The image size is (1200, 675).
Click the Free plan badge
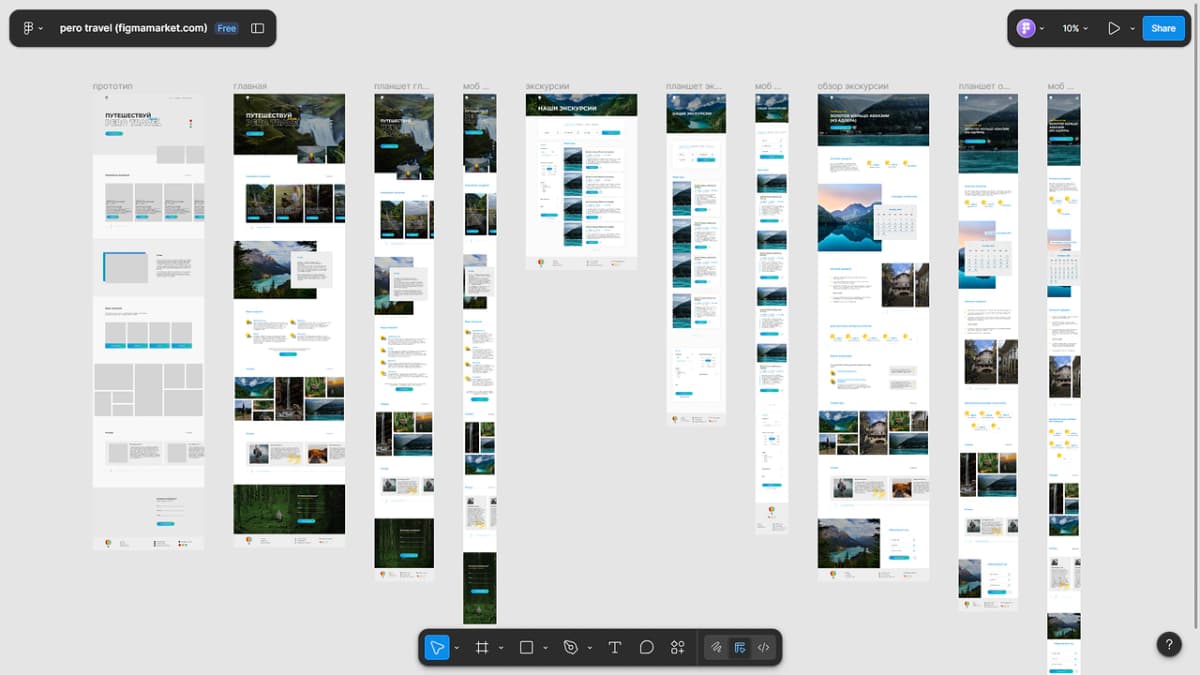click(227, 28)
